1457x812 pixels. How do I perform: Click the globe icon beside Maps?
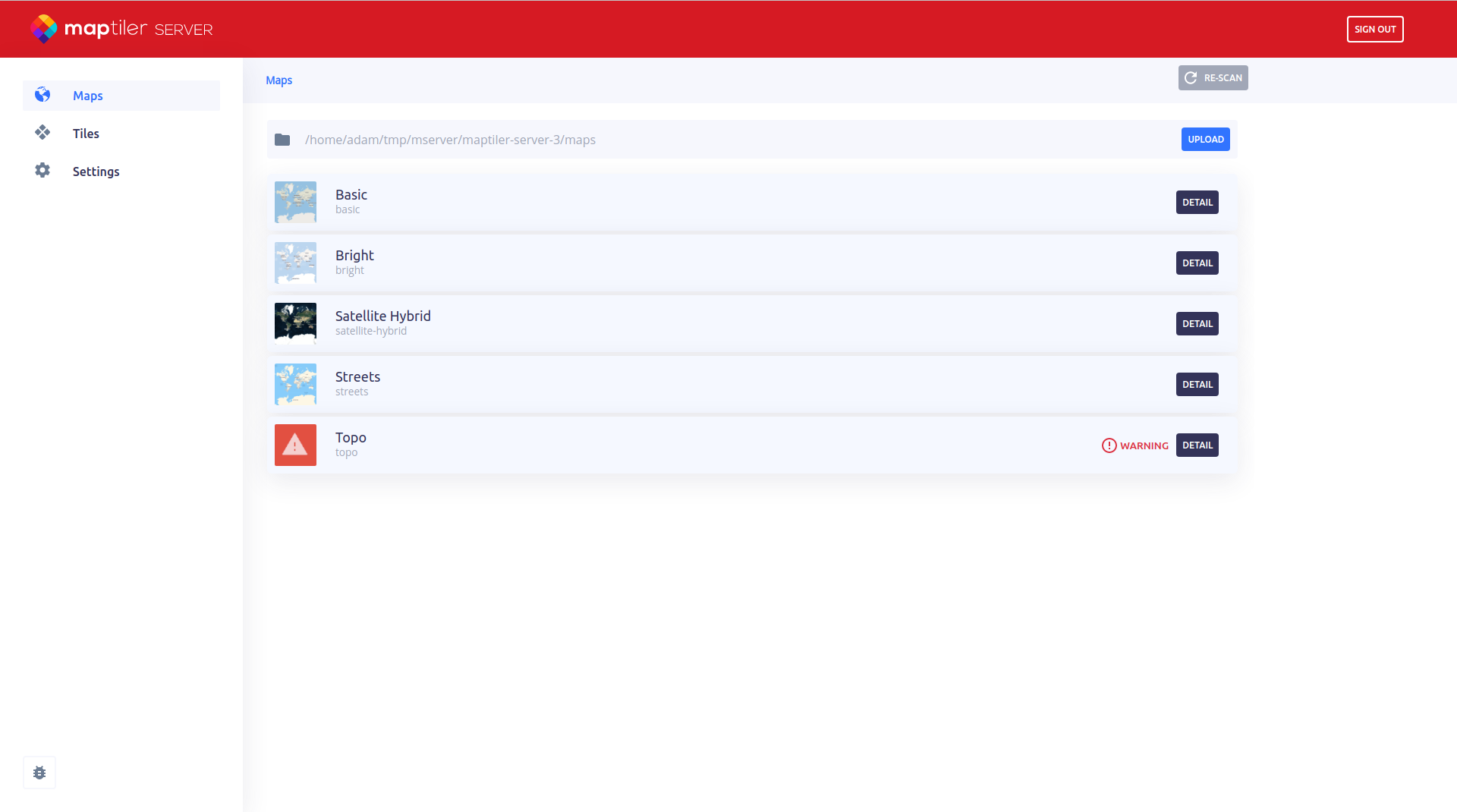pyautogui.click(x=42, y=95)
